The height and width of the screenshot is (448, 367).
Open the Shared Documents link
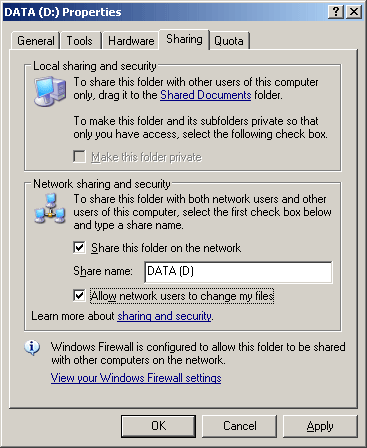click(206, 95)
